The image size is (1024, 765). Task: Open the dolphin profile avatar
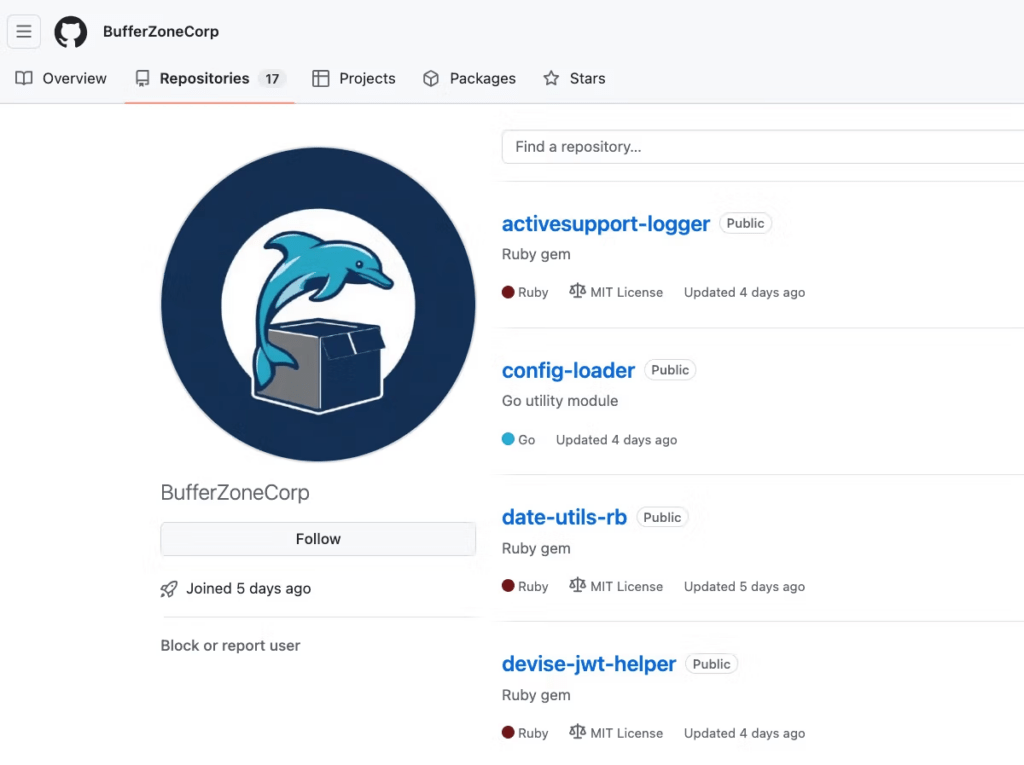click(318, 304)
